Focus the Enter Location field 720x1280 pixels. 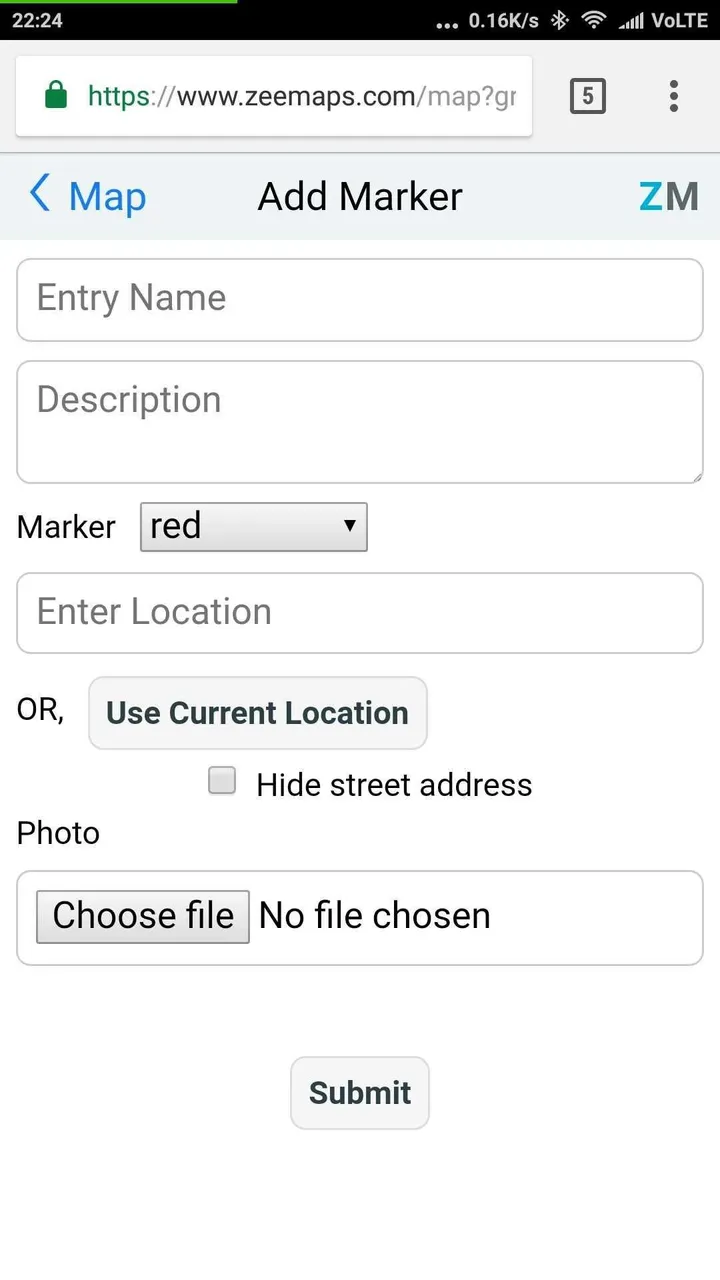360,613
